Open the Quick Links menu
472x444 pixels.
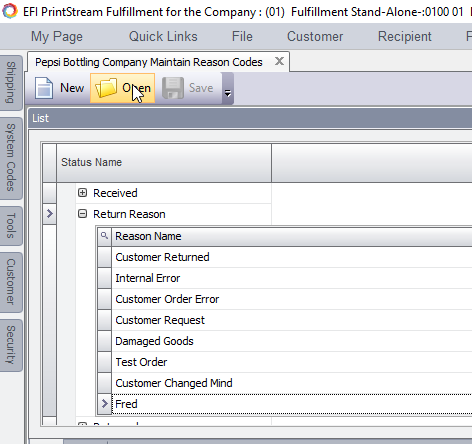(x=163, y=36)
